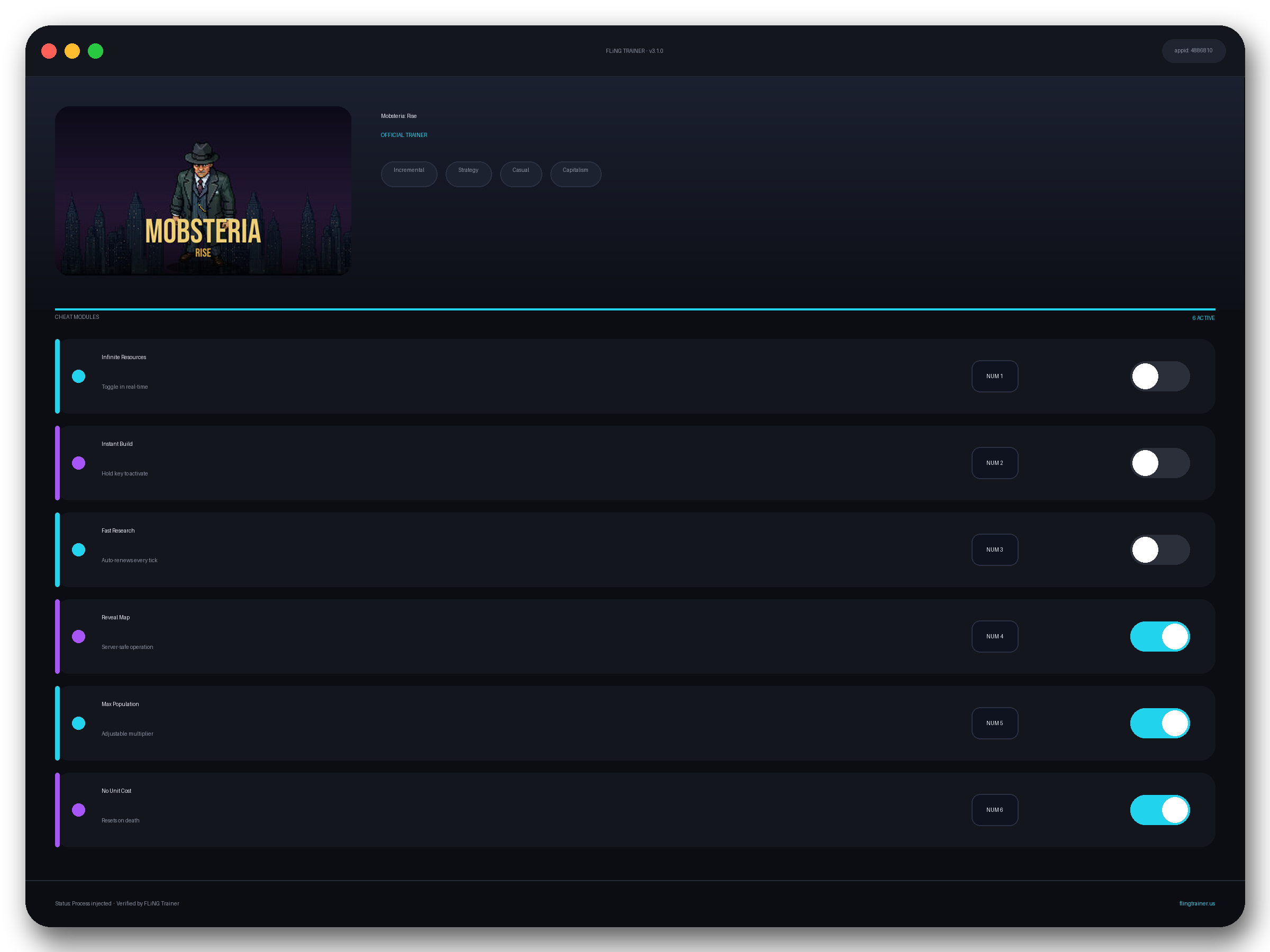Turn off the Max Population switch
1270x952 pixels.
pyautogui.click(x=1160, y=723)
